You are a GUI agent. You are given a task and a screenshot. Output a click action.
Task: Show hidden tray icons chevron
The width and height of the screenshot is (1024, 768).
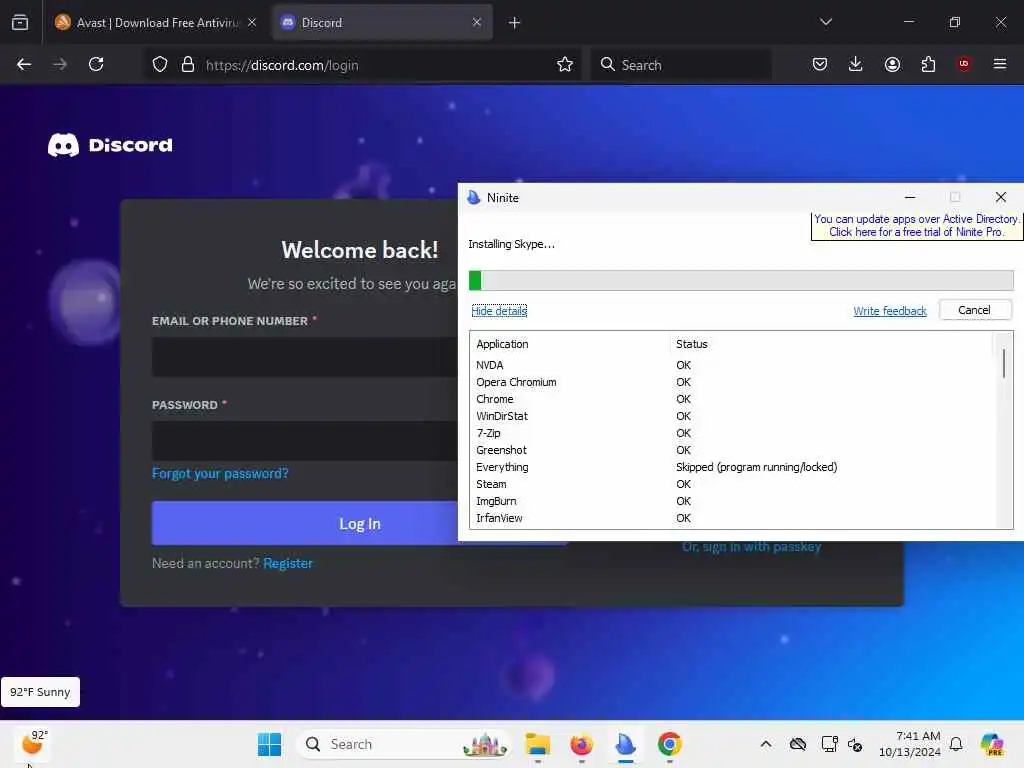pyautogui.click(x=766, y=744)
